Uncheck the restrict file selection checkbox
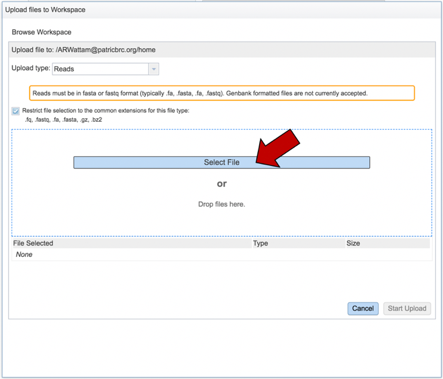Viewport: 443px width, 379px height. (x=16, y=111)
